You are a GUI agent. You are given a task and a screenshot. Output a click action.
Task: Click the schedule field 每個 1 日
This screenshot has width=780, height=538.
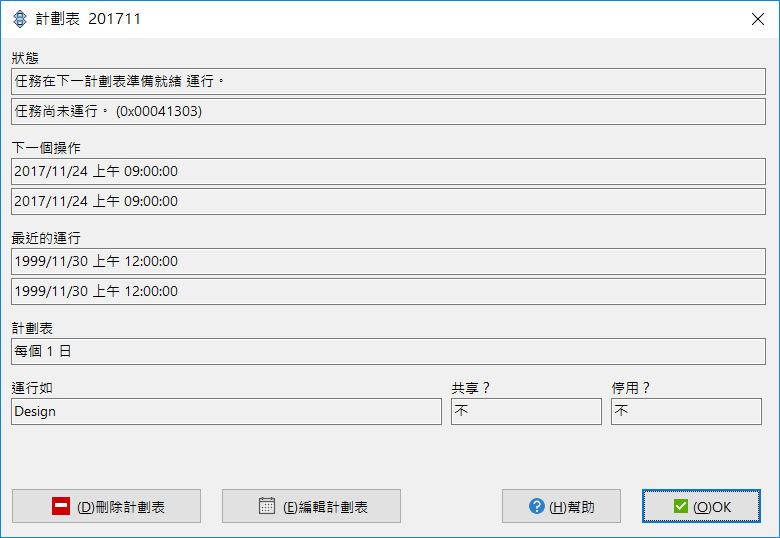(x=388, y=352)
